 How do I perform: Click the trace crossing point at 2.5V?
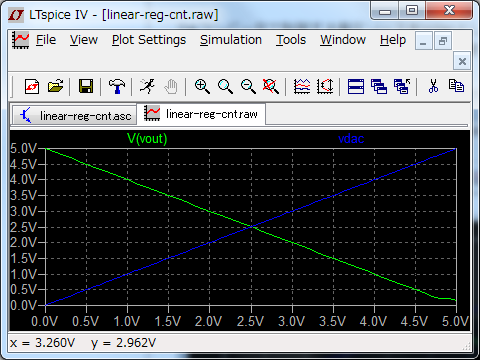tap(251, 227)
